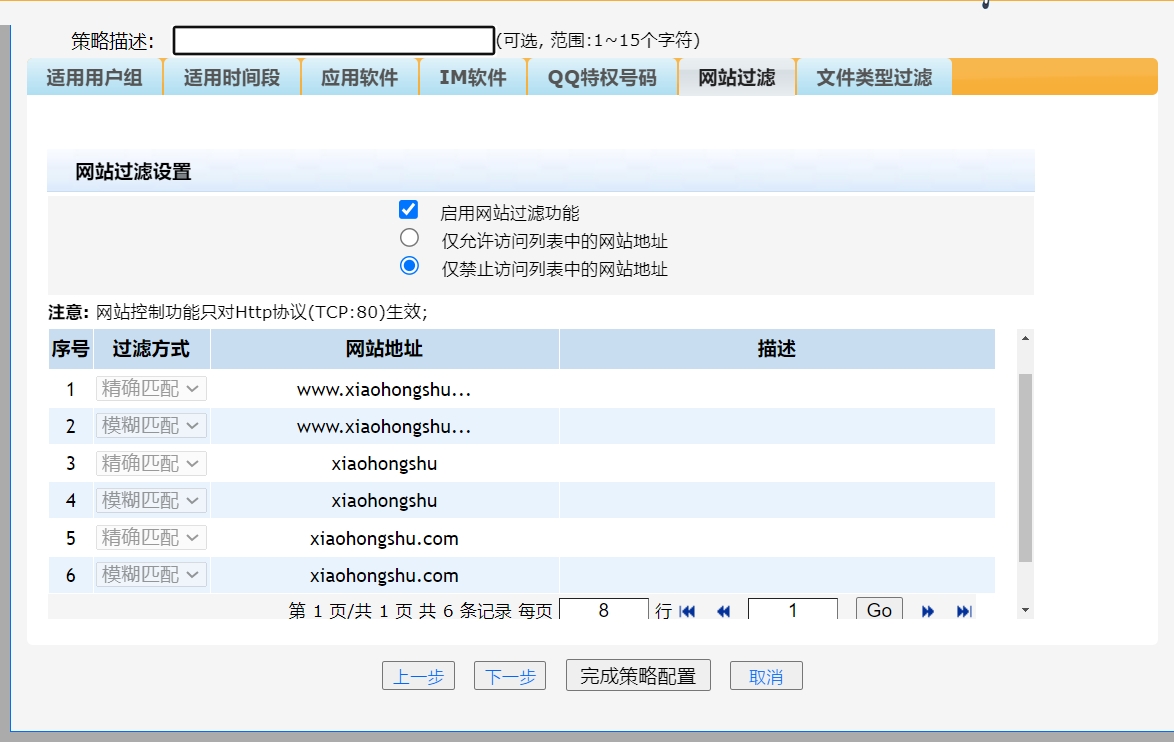
Task: Open filter mode dropdown in row 2
Action: (x=151, y=426)
